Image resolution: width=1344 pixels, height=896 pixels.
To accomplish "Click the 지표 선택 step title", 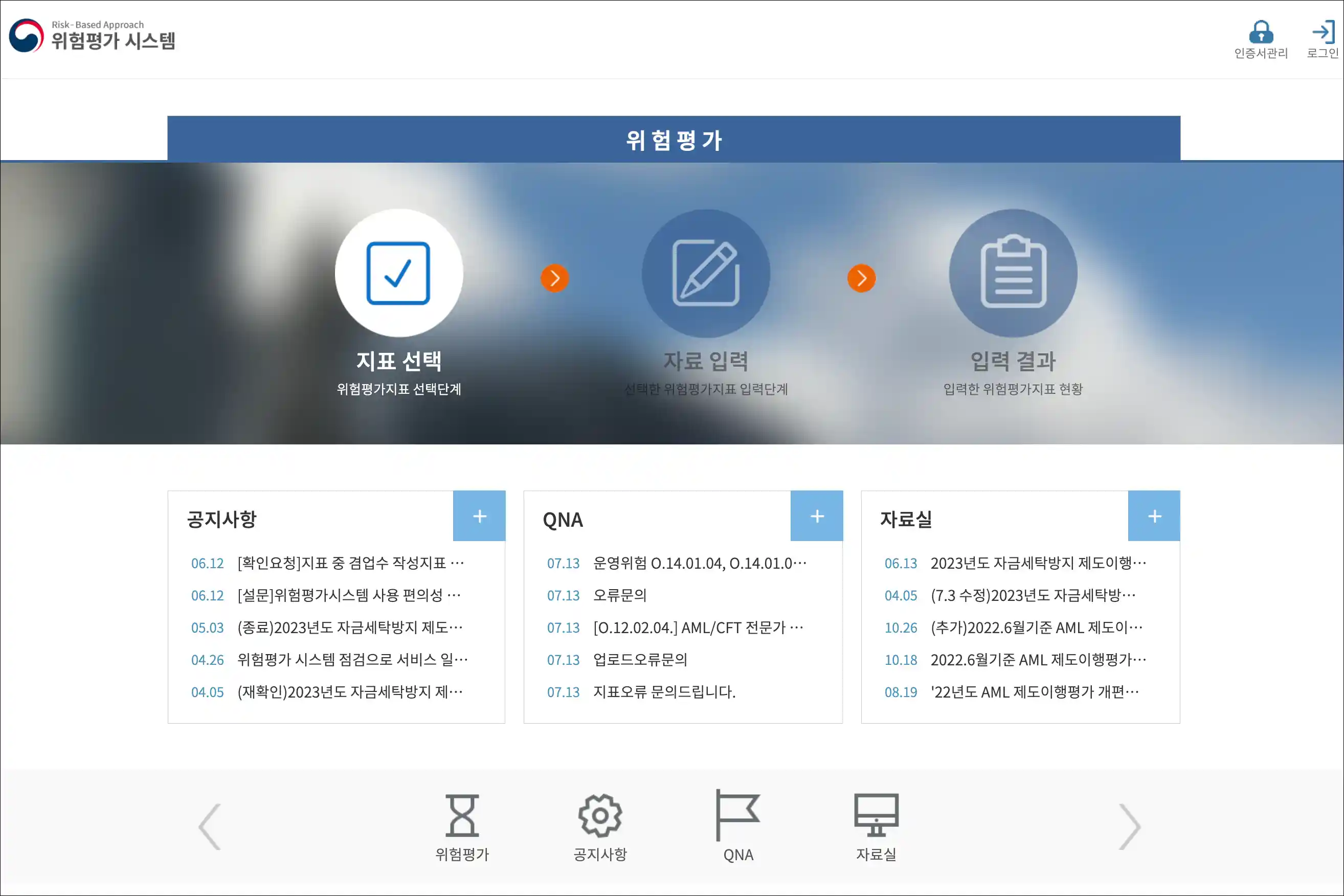I will click(x=399, y=361).
